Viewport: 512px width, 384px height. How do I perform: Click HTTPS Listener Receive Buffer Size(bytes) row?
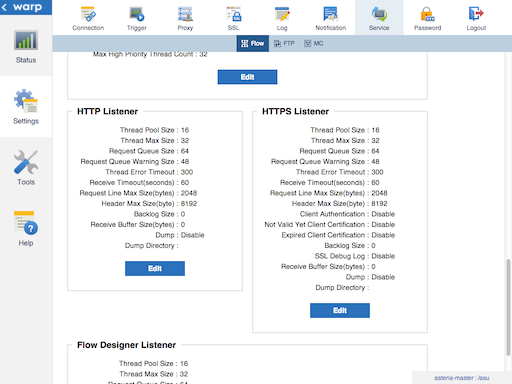328,267
